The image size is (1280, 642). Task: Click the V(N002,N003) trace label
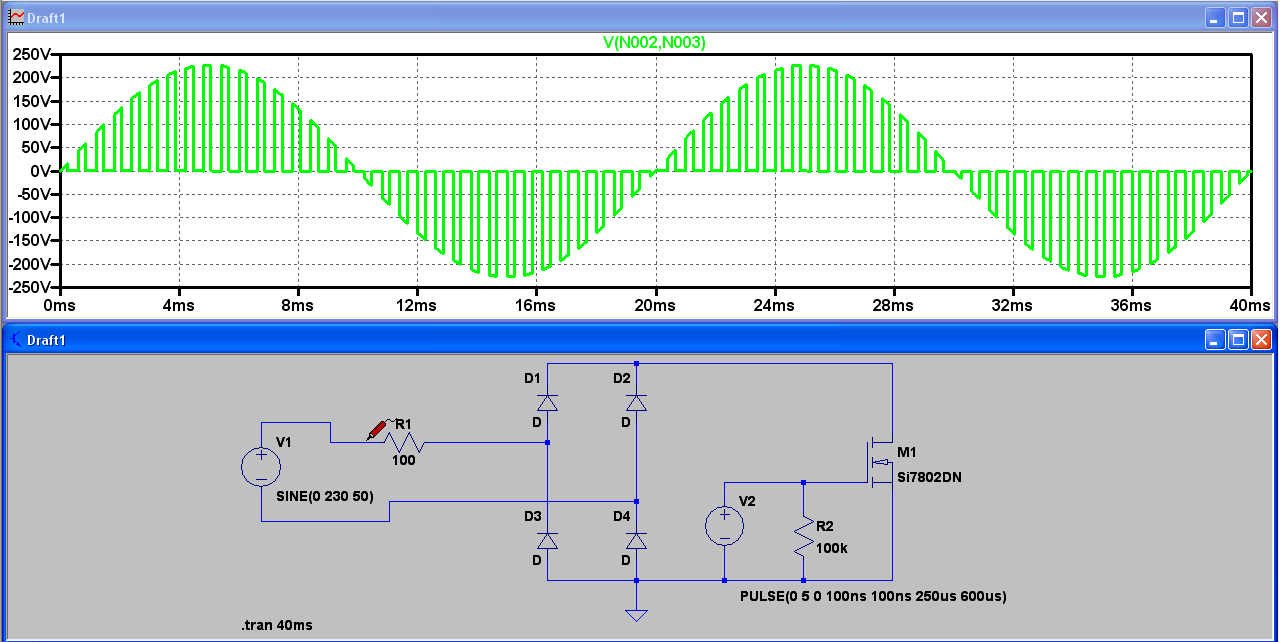click(x=656, y=42)
